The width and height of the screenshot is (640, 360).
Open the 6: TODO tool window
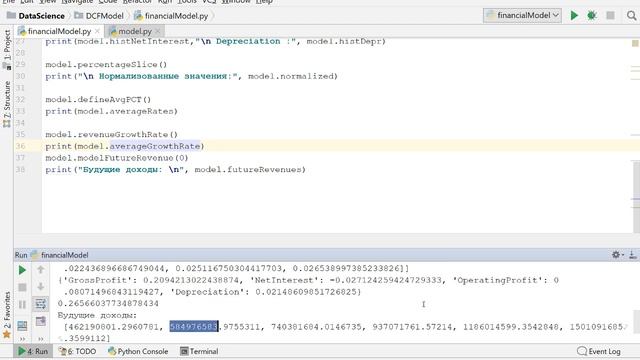click(x=77, y=351)
